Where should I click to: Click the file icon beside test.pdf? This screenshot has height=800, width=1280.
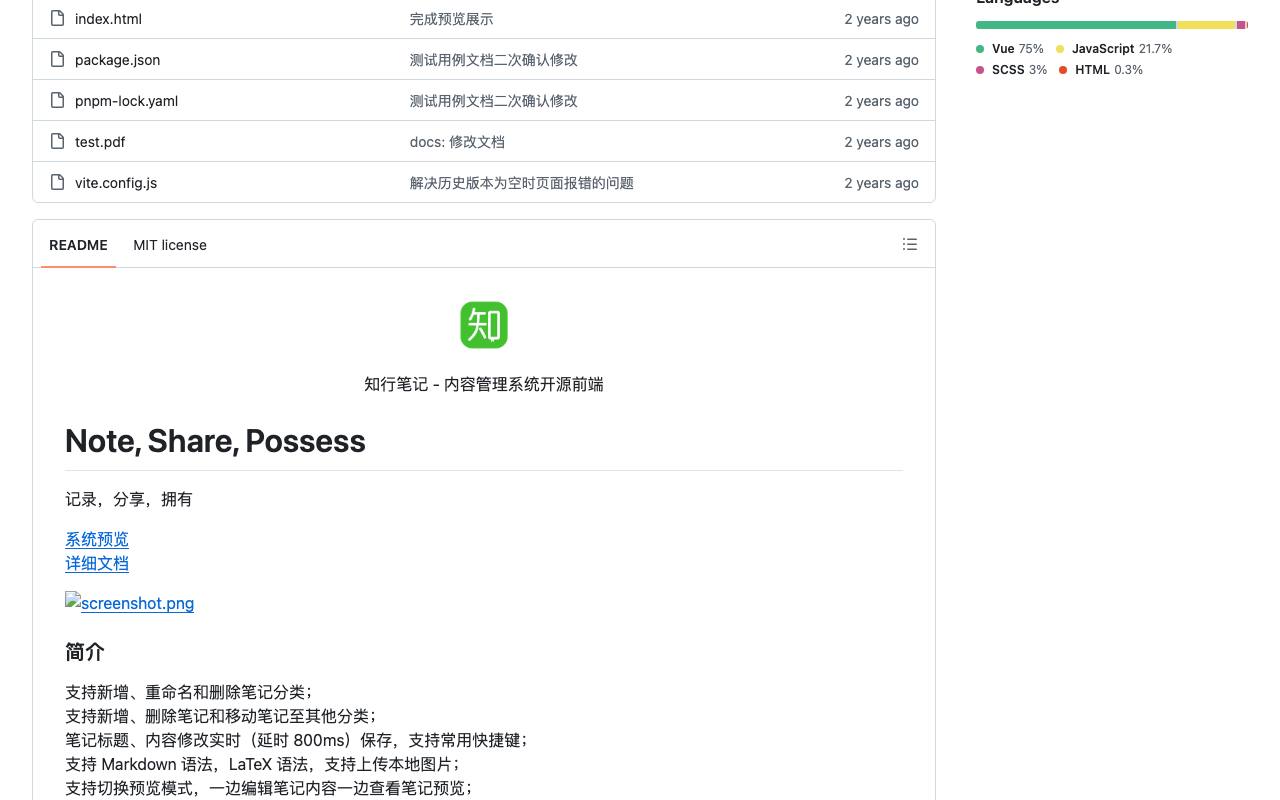[x=58, y=141]
